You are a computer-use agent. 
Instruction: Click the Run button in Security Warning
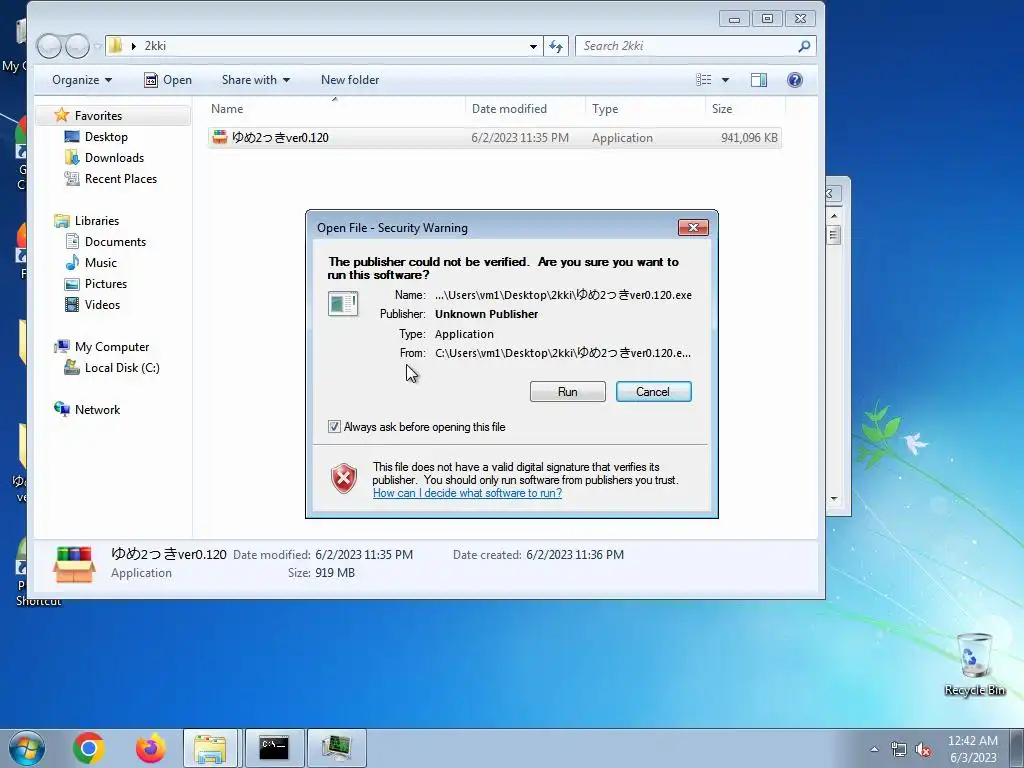[568, 392]
